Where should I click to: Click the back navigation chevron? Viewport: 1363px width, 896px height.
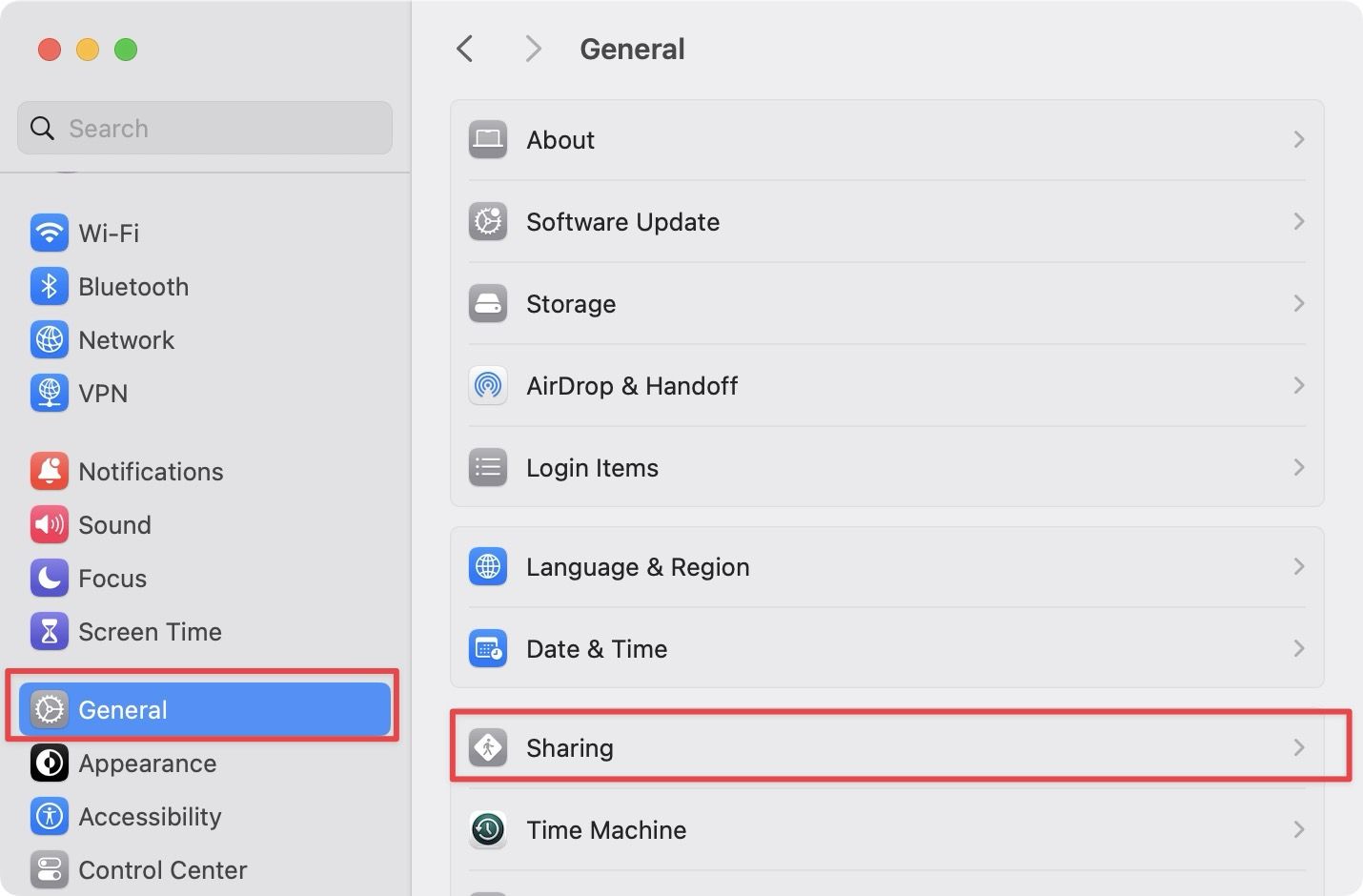pos(464,48)
